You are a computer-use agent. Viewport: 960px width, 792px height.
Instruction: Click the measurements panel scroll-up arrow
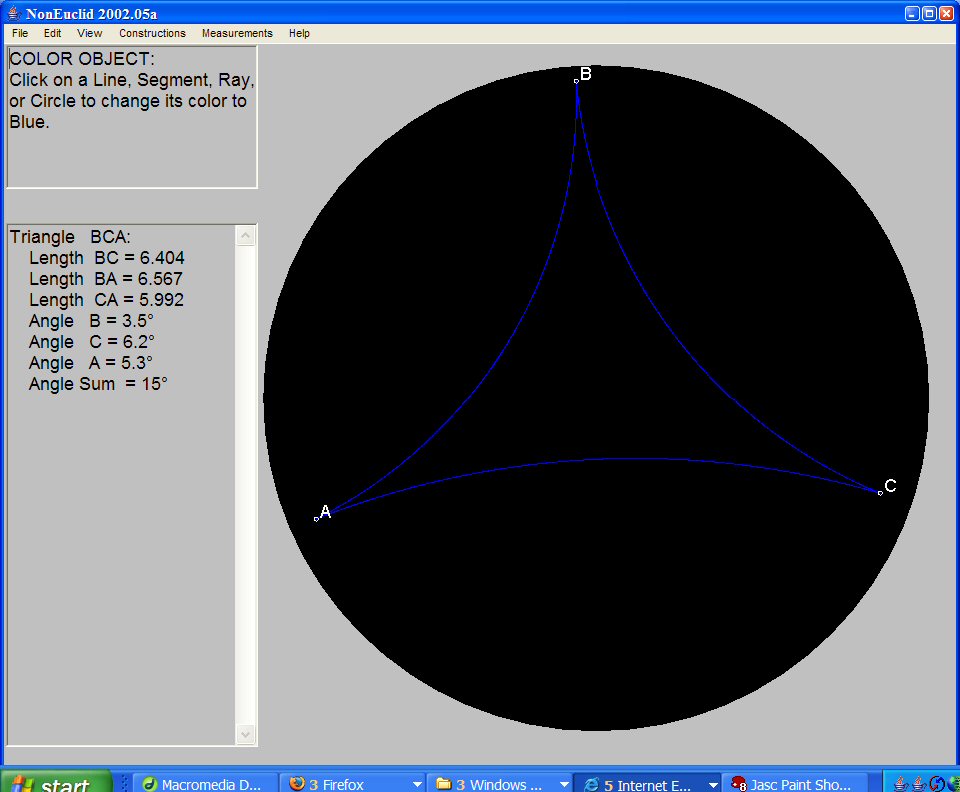pyautogui.click(x=246, y=236)
